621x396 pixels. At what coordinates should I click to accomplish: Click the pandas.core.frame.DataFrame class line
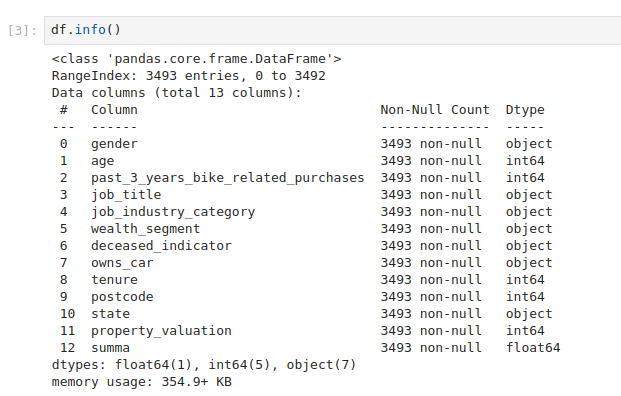point(196,59)
